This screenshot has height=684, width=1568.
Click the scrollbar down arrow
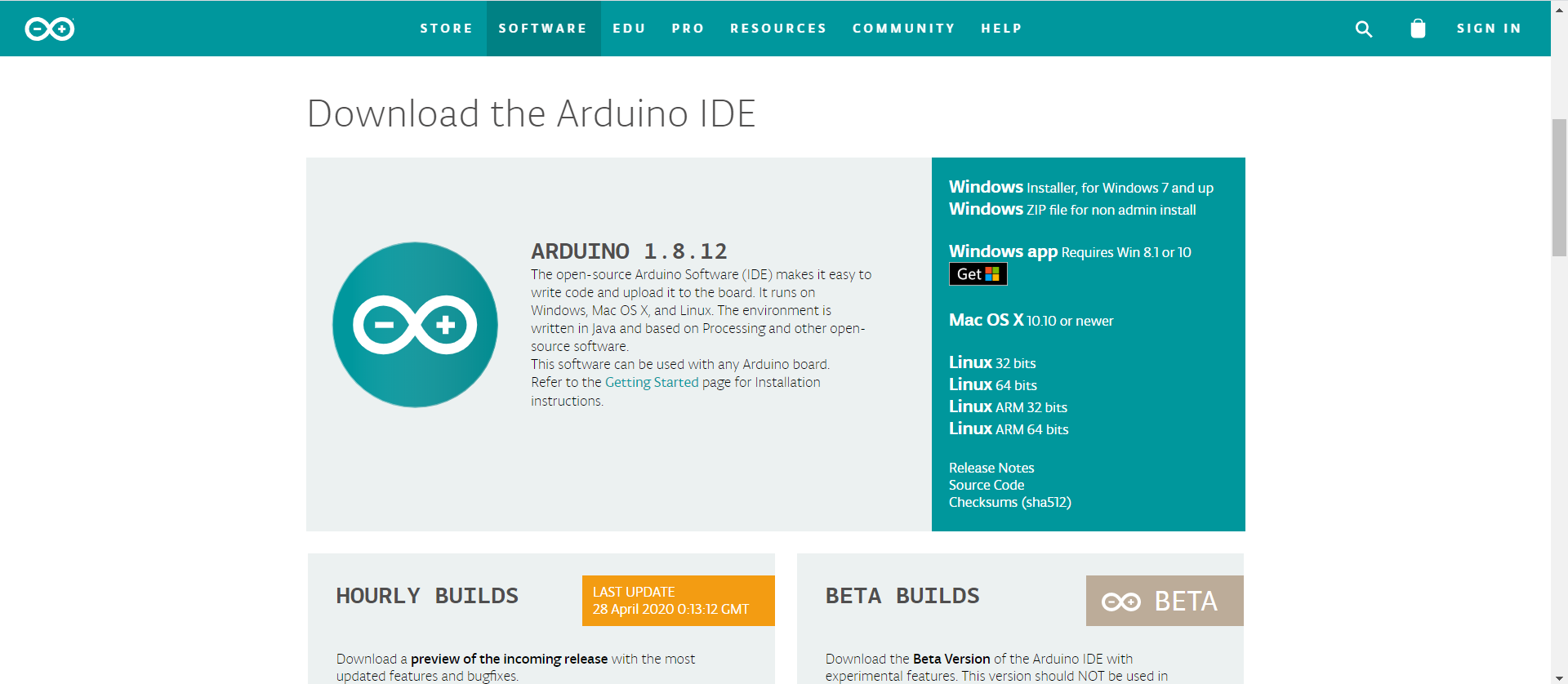pyautogui.click(x=1559, y=677)
